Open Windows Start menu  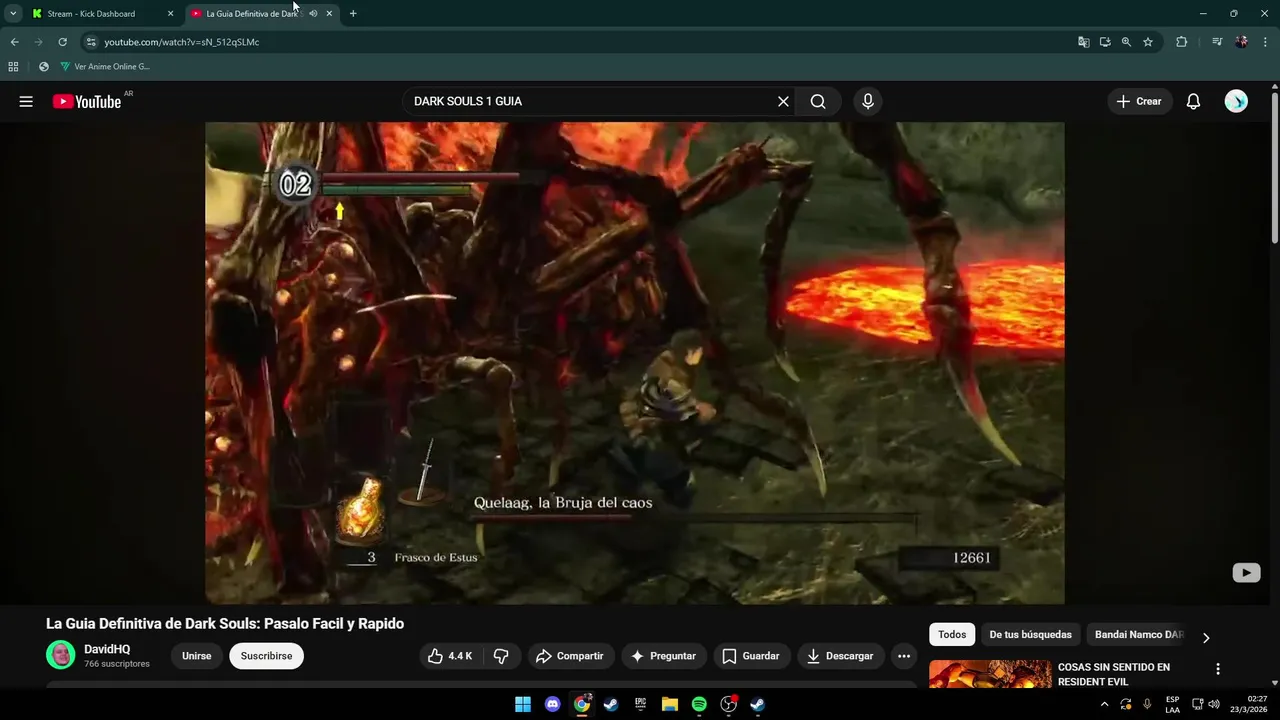click(523, 704)
